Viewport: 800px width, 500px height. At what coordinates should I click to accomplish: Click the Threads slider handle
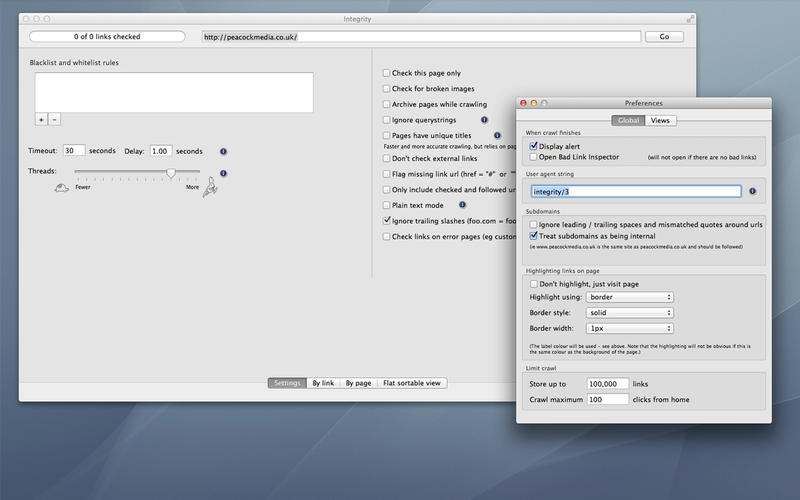click(x=171, y=172)
